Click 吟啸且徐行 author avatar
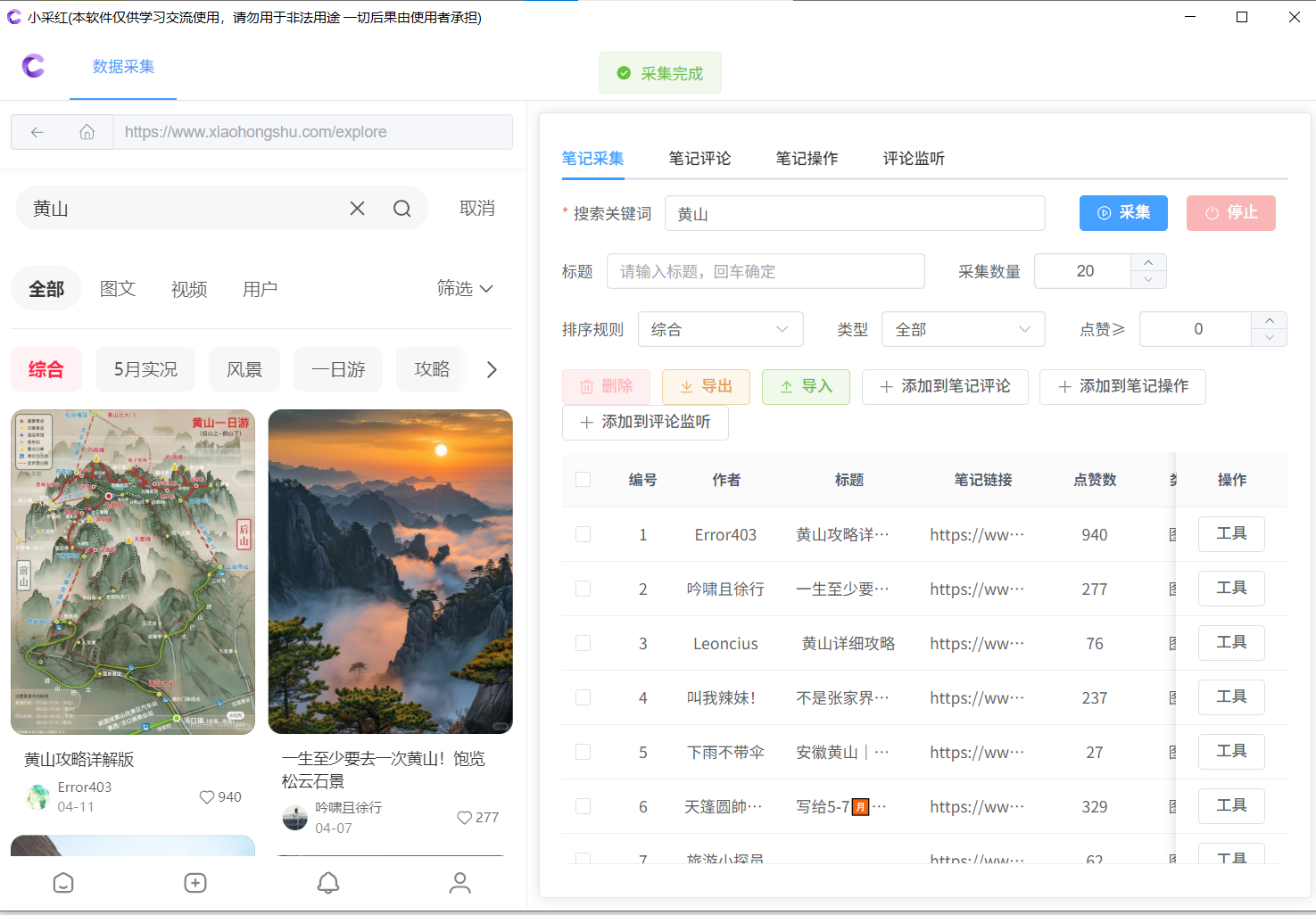 (294, 817)
